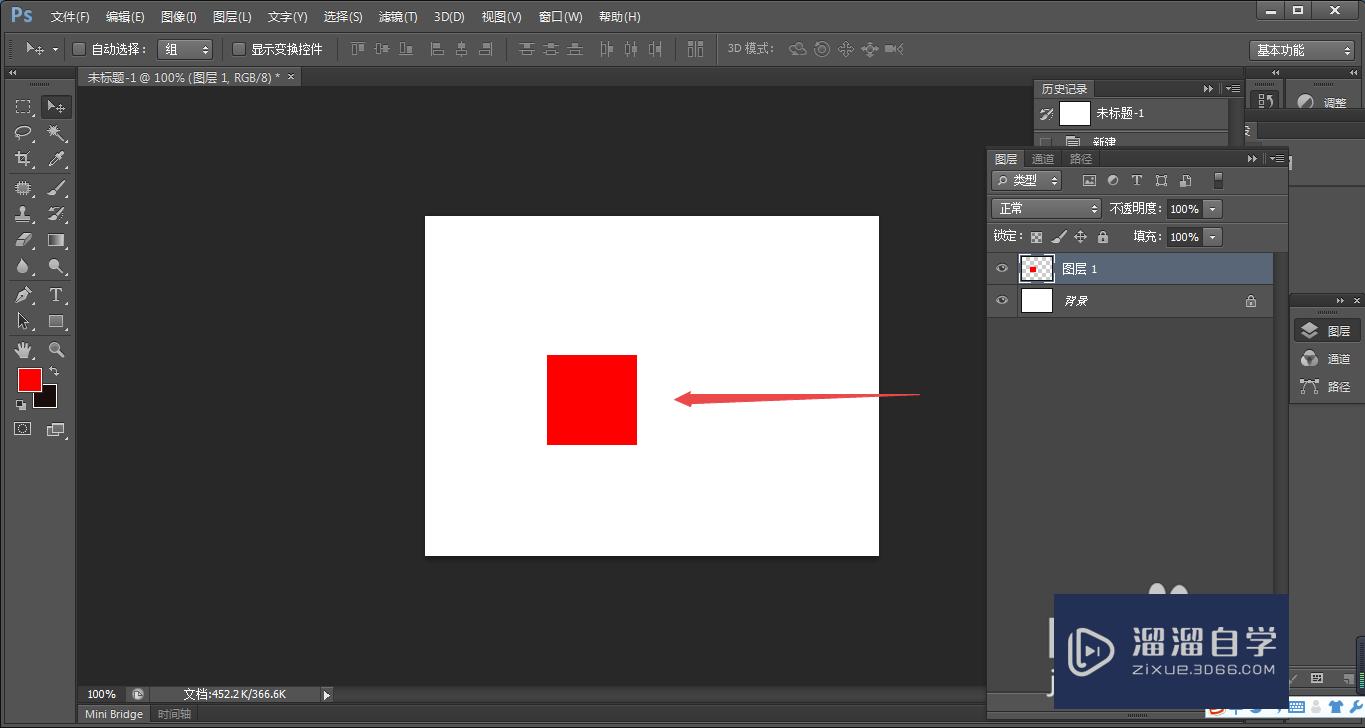Select the Zoom tool
Image resolution: width=1365 pixels, height=728 pixels.
[56, 350]
